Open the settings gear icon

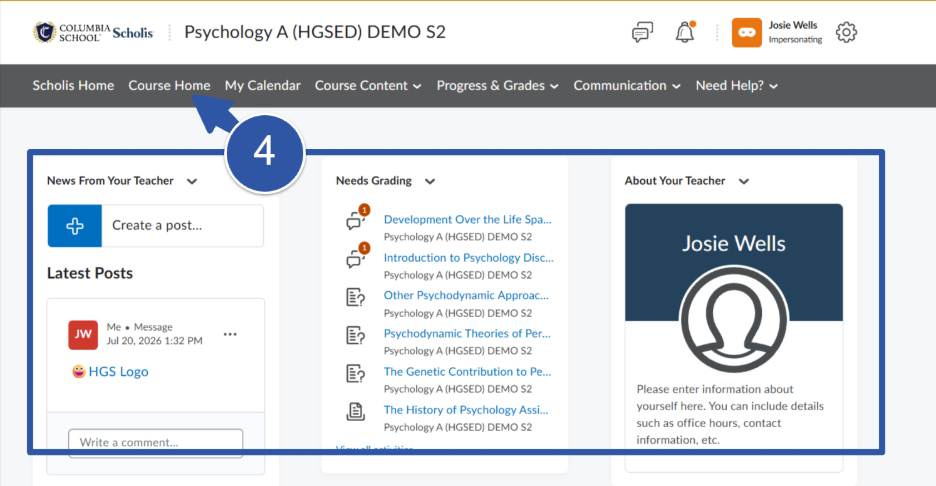pyautogui.click(x=846, y=32)
